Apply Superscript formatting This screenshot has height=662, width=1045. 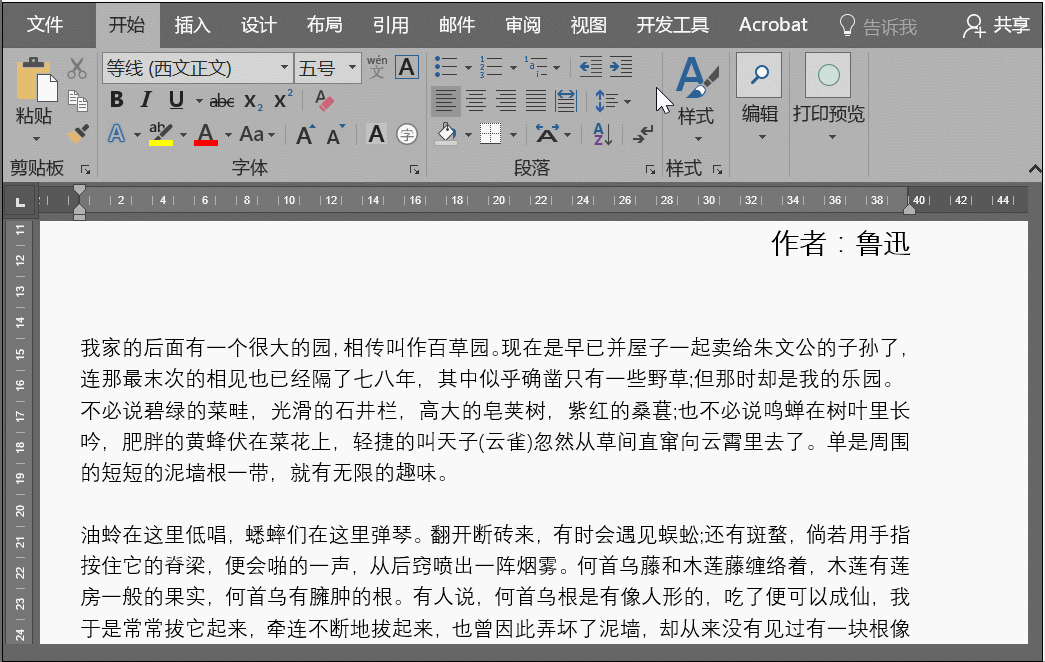(x=283, y=100)
